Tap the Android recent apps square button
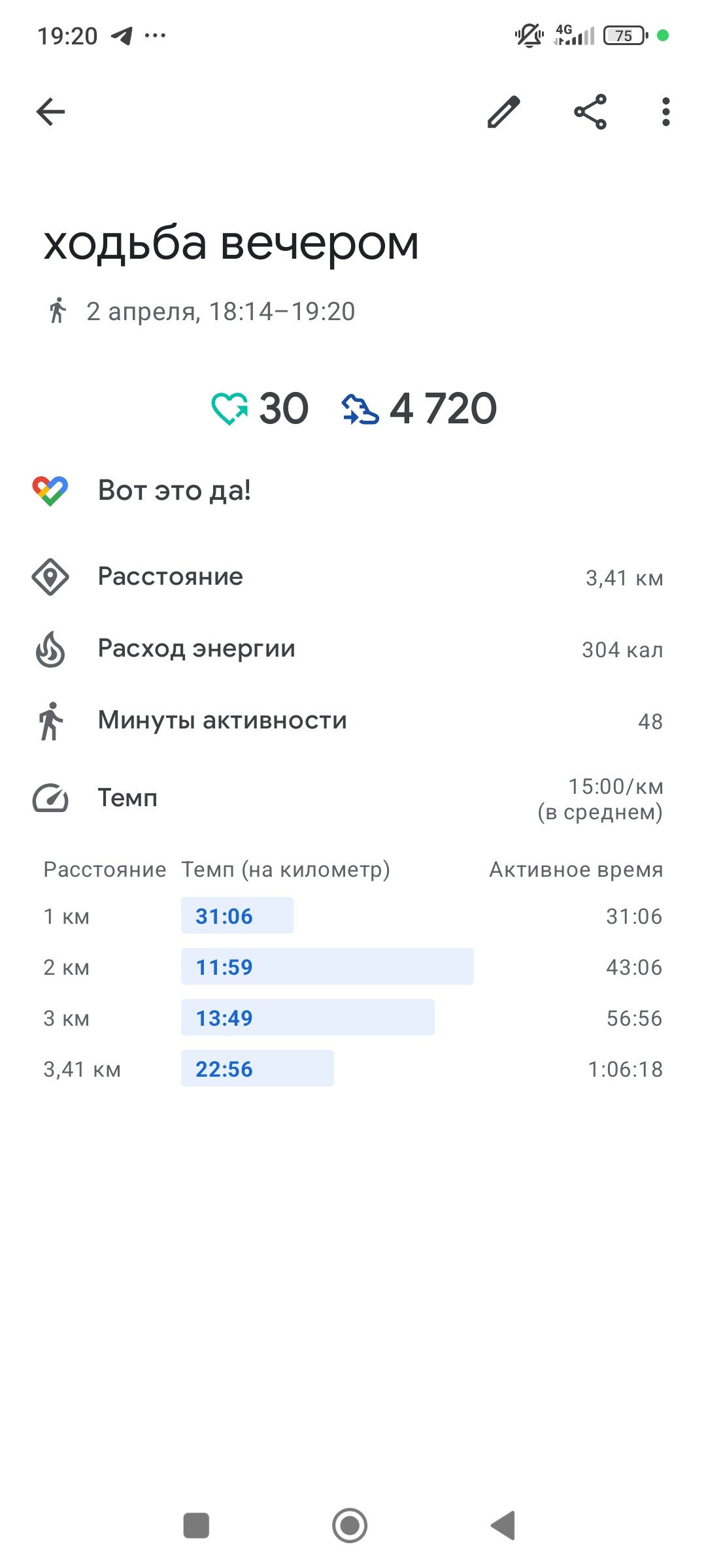Image resolution: width=706 pixels, height=1568 pixels. [x=196, y=1526]
